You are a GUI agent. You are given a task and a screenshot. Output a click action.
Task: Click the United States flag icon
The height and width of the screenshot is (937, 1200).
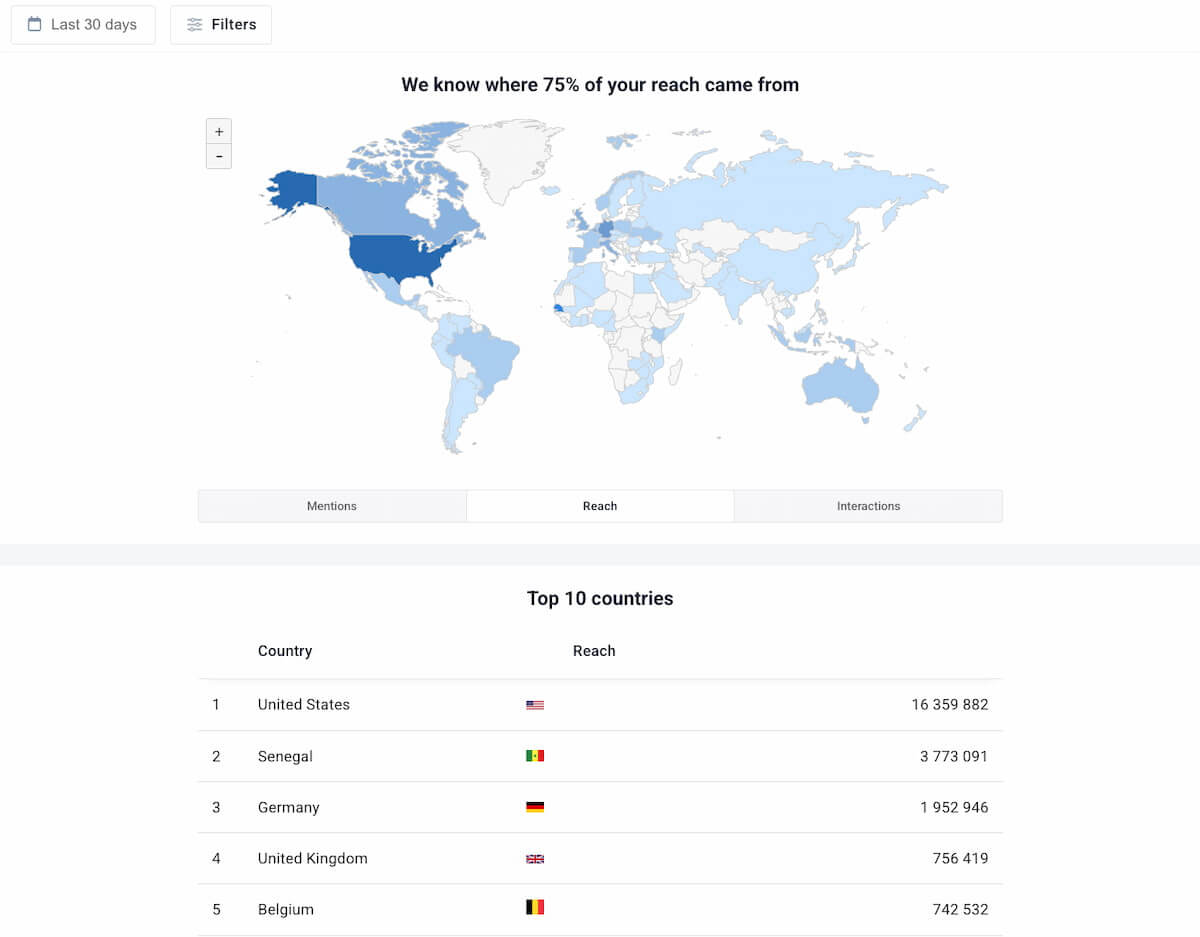pyautogui.click(x=534, y=704)
